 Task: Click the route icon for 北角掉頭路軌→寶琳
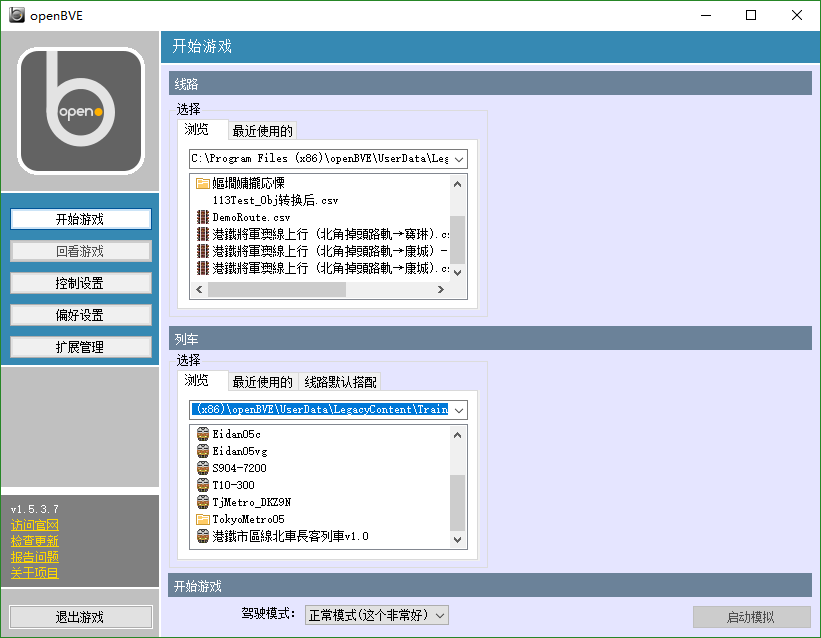(x=203, y=234)
